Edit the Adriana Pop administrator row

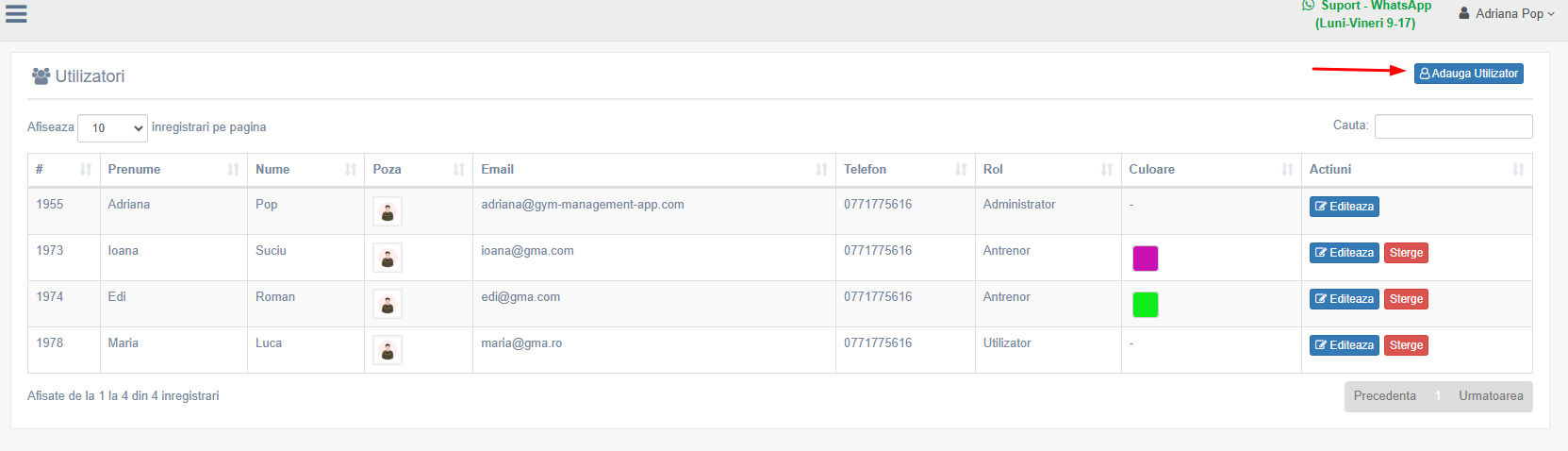tap(1344, 207)
